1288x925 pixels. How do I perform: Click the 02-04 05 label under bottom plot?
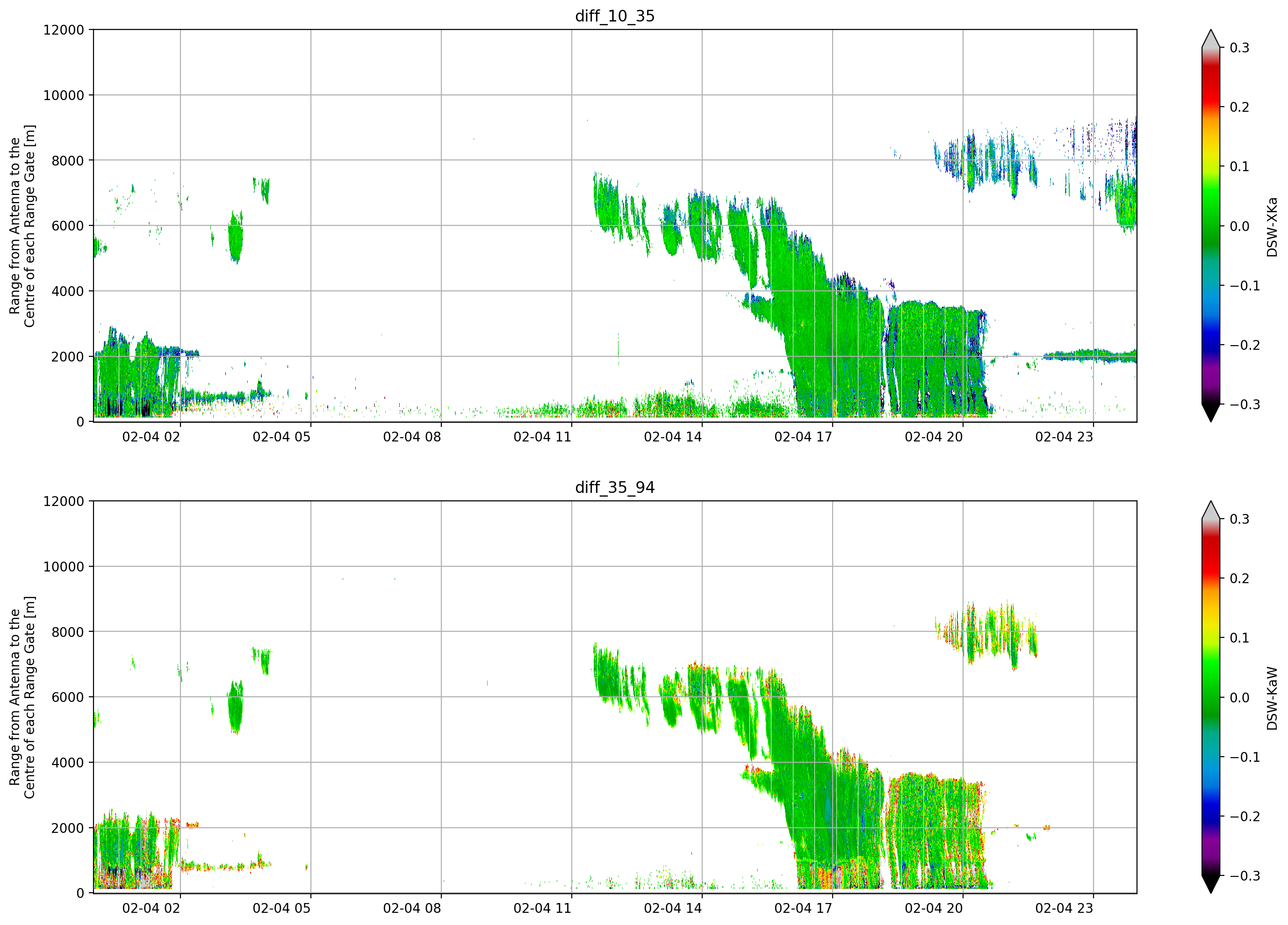282,909
